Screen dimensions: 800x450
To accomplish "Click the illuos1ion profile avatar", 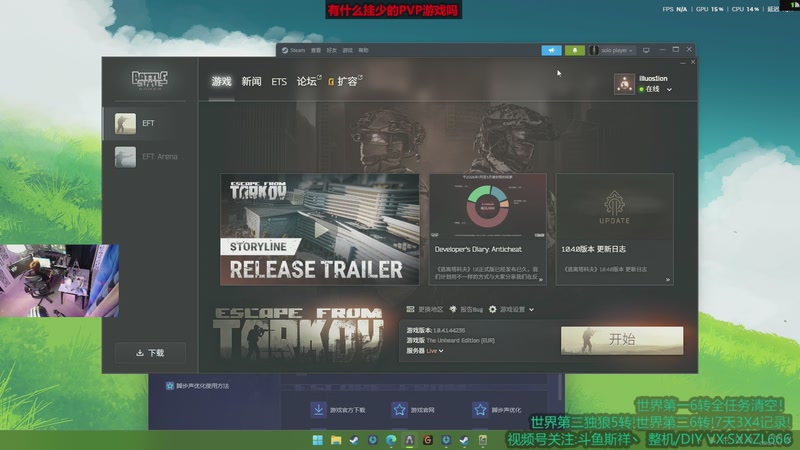I will [x=624, y=84].
